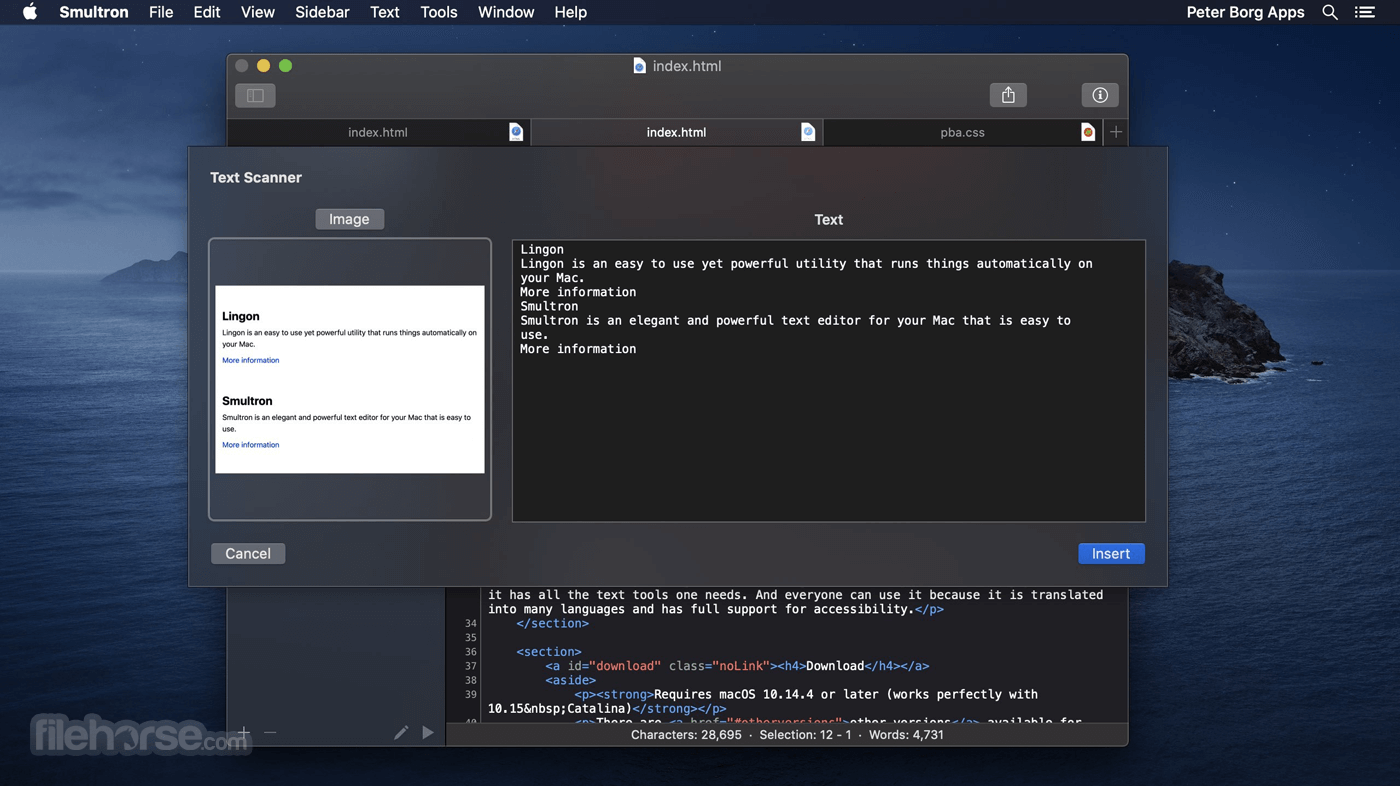The height and width of the screenshot is (786, 1400).
Task: Insert the scanned text into document
Action: click(x=1111, y=553)
